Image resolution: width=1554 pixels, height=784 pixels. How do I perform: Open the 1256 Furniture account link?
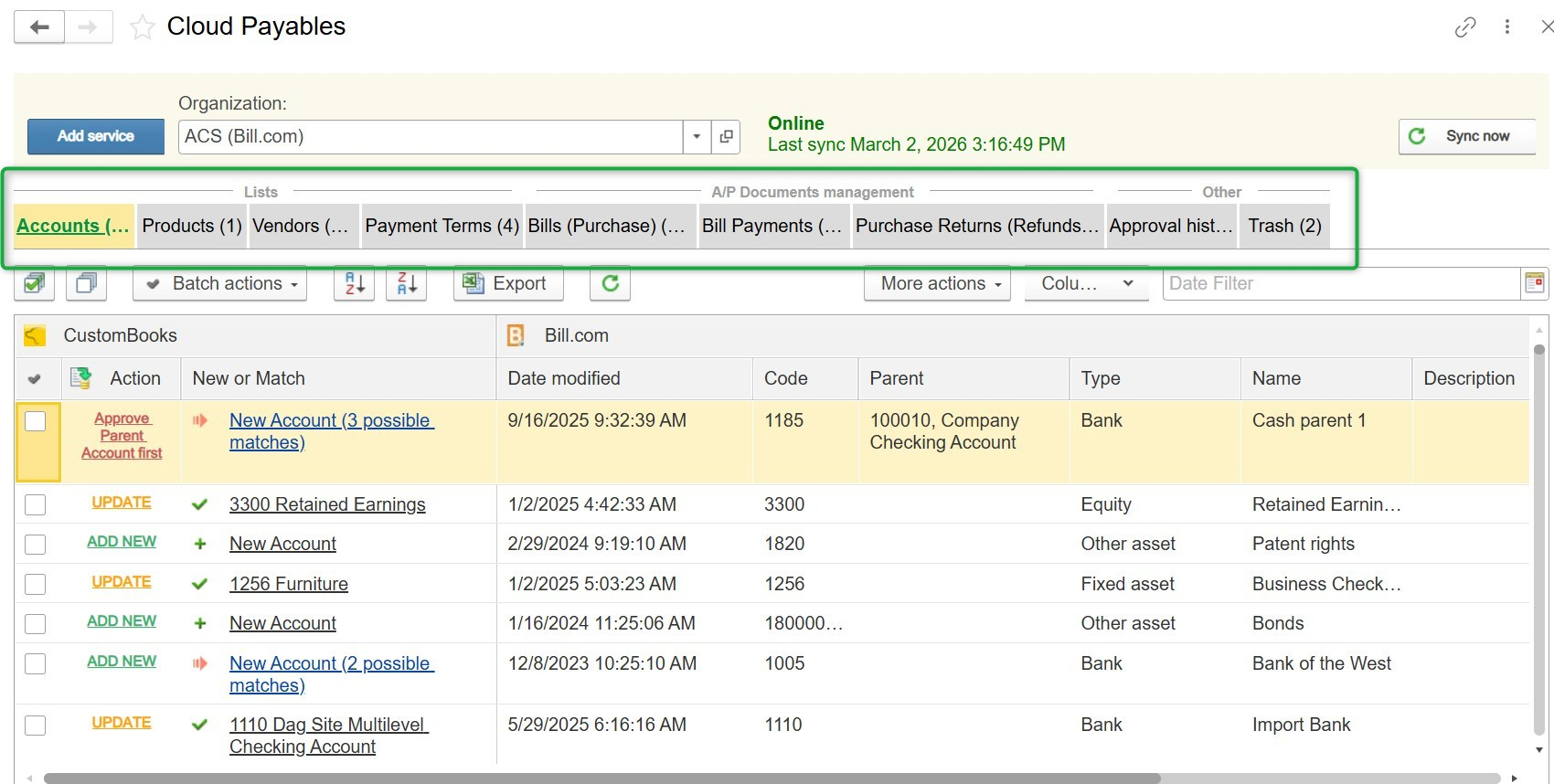pos(289,584)
